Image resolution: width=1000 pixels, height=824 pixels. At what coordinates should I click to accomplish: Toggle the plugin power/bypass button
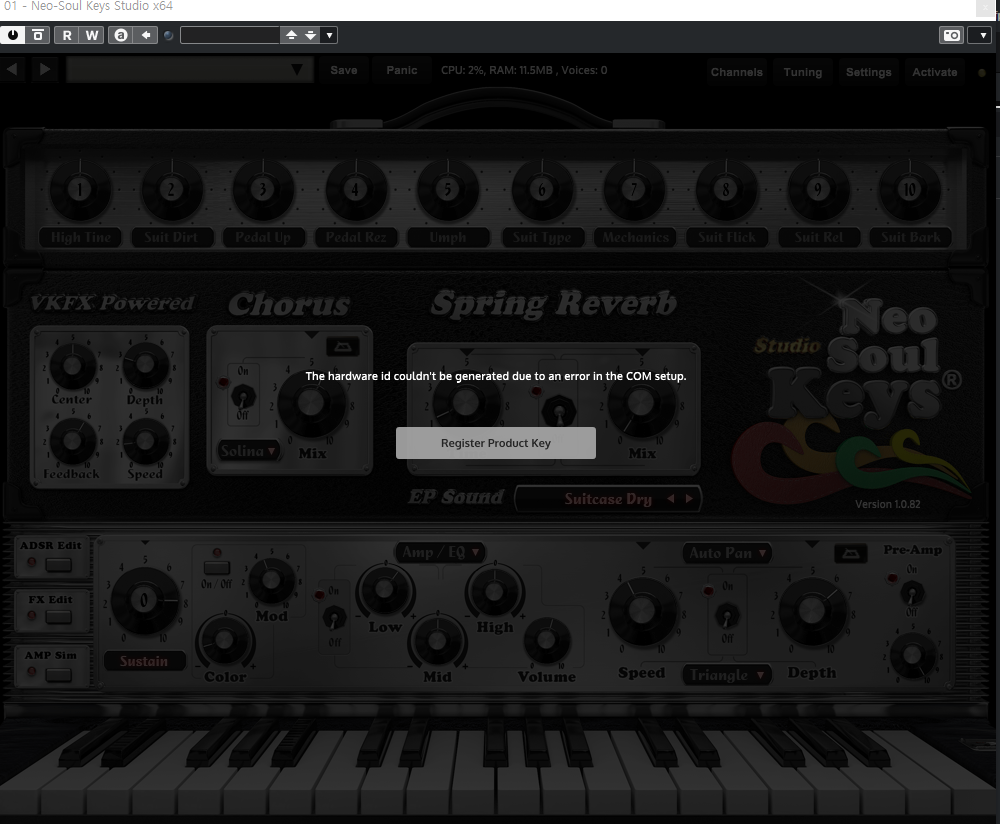pyautogui.click(x=13, y=35)
